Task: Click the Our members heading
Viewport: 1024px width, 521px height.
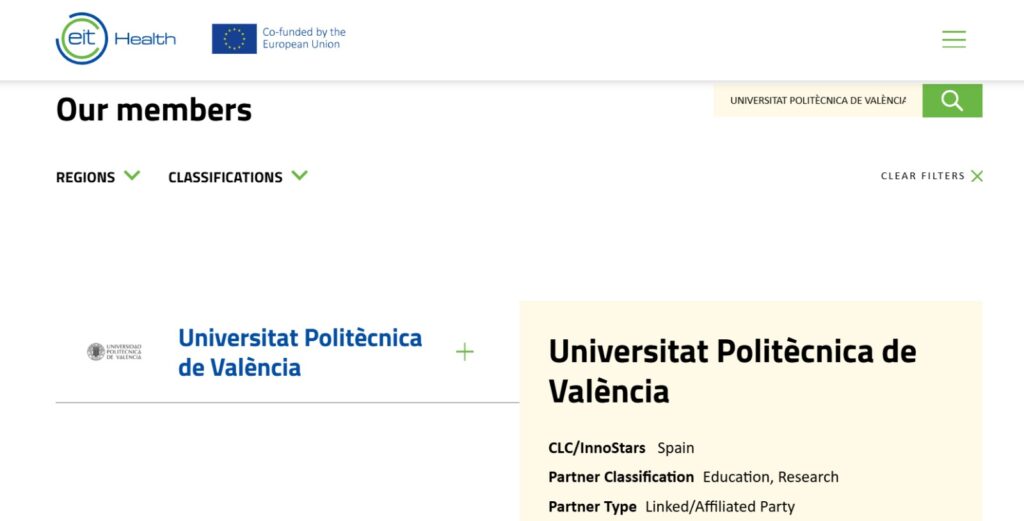Action: click(x=153, y=109)
